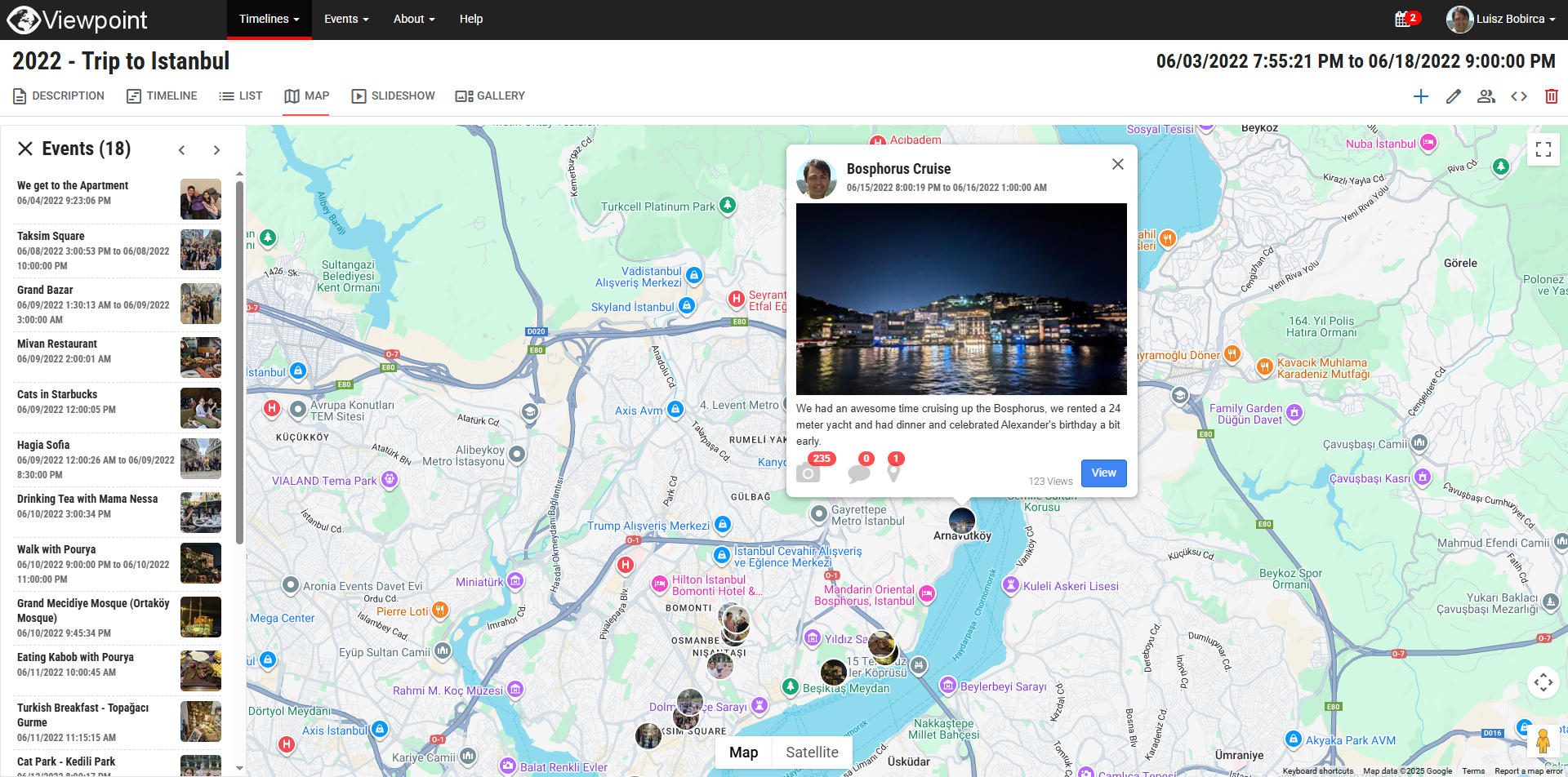The width and height of the screenshot is (1568, 777).
Task: Switch map to Satellite view
Action: 812,752
